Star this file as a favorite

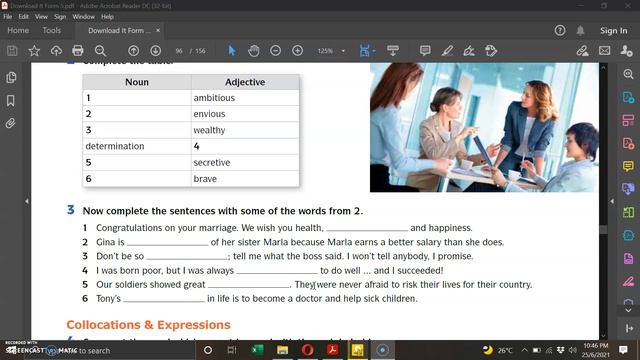[x=34, y=51]
